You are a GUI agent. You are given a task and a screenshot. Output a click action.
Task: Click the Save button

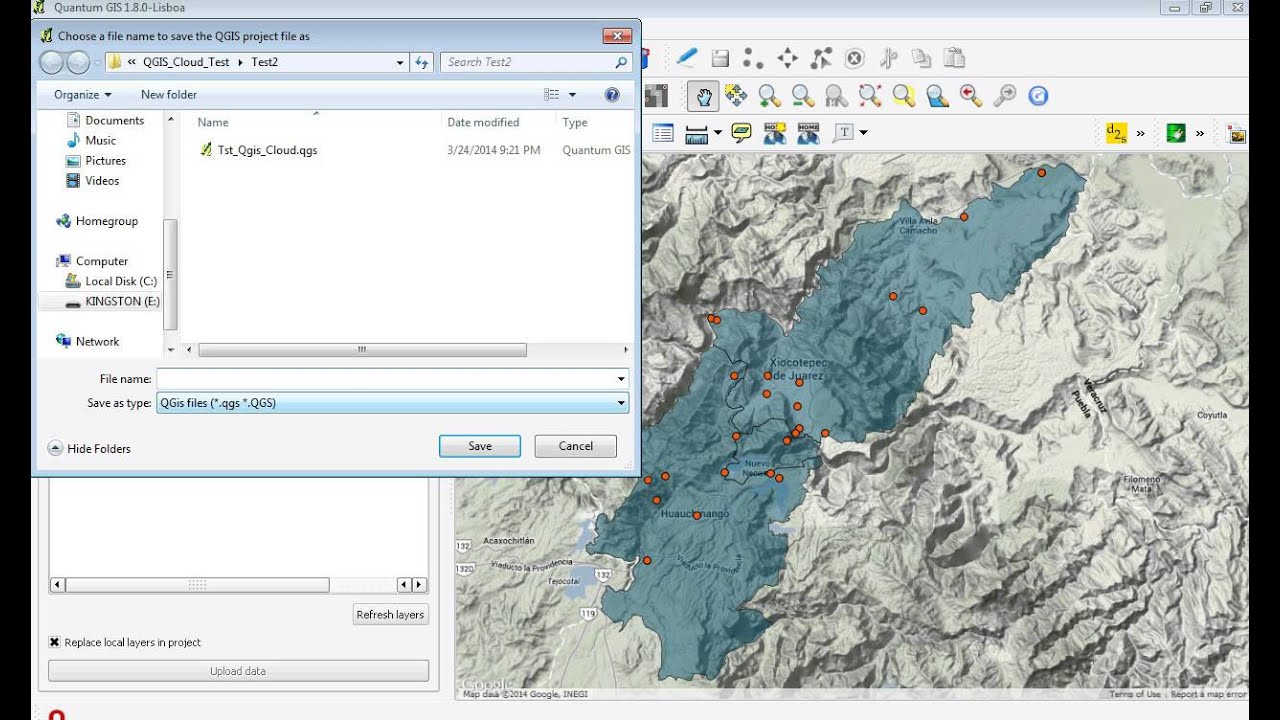480,446
